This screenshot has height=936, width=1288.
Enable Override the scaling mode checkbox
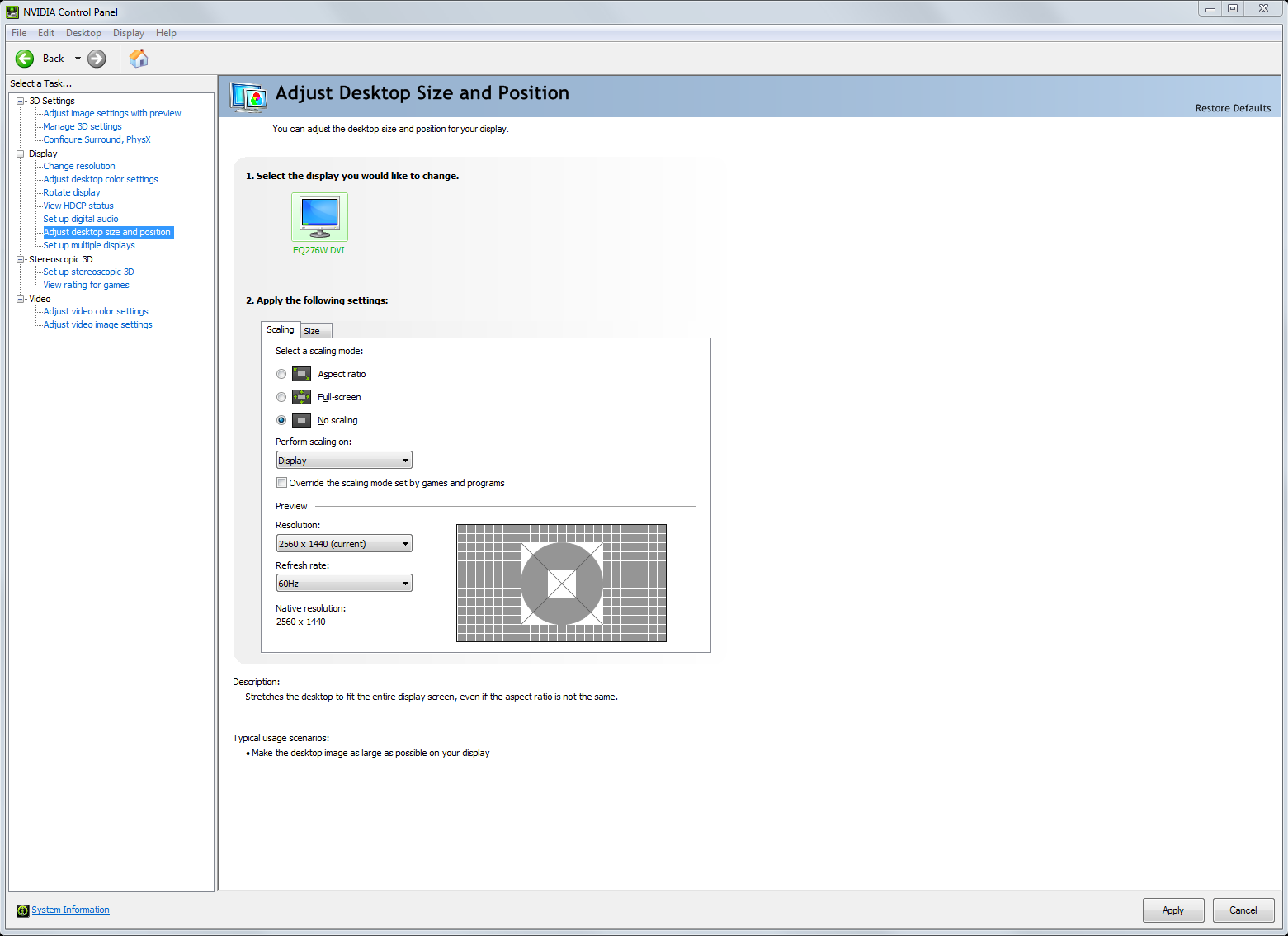point(281,483)
